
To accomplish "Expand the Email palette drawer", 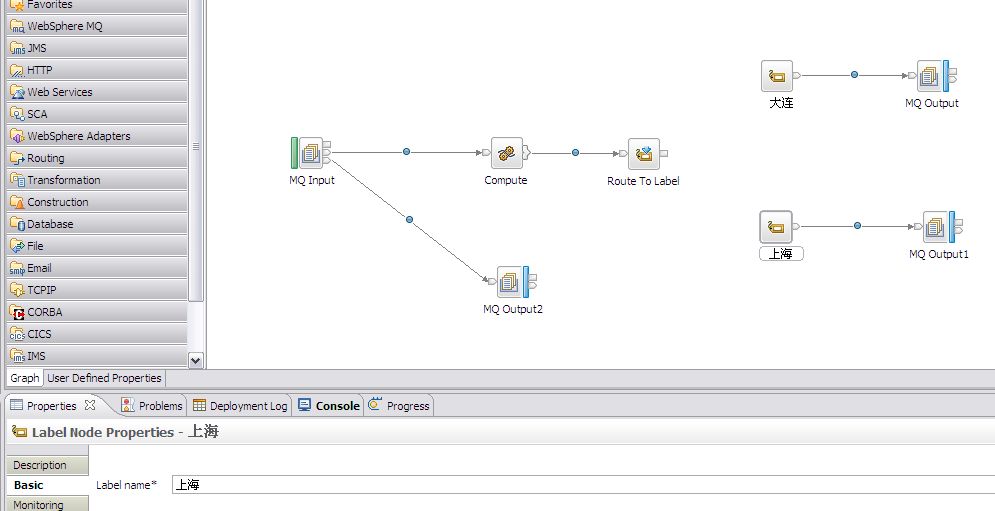I will (x=96, y=268).
